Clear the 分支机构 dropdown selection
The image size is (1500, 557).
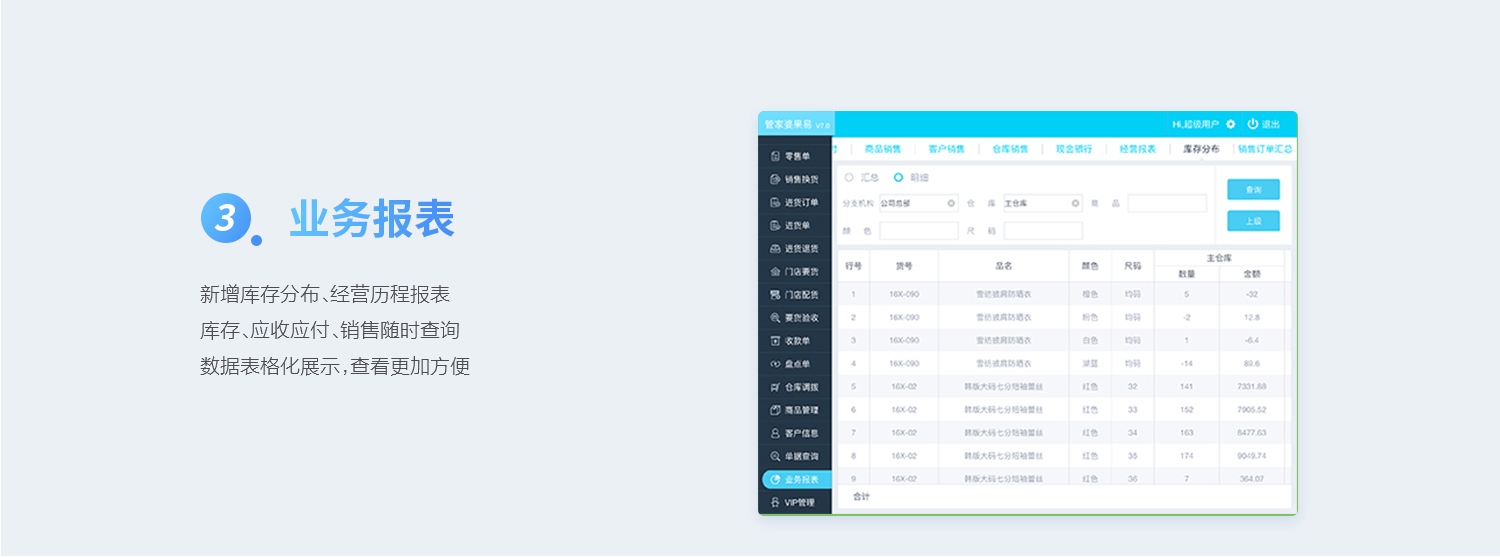click(952, 203)
